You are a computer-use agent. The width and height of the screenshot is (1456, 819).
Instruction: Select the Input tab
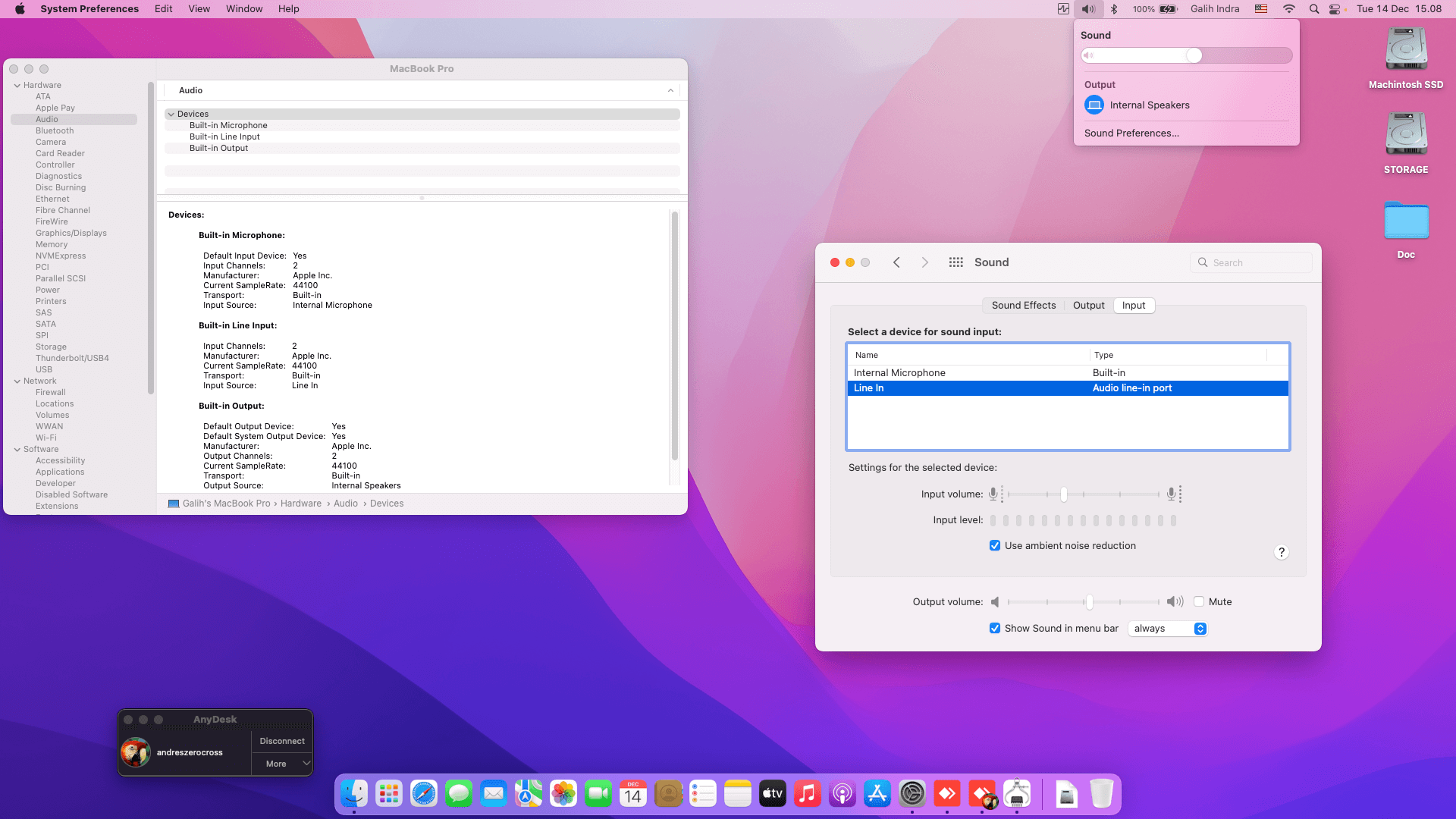coord(1134,305)
